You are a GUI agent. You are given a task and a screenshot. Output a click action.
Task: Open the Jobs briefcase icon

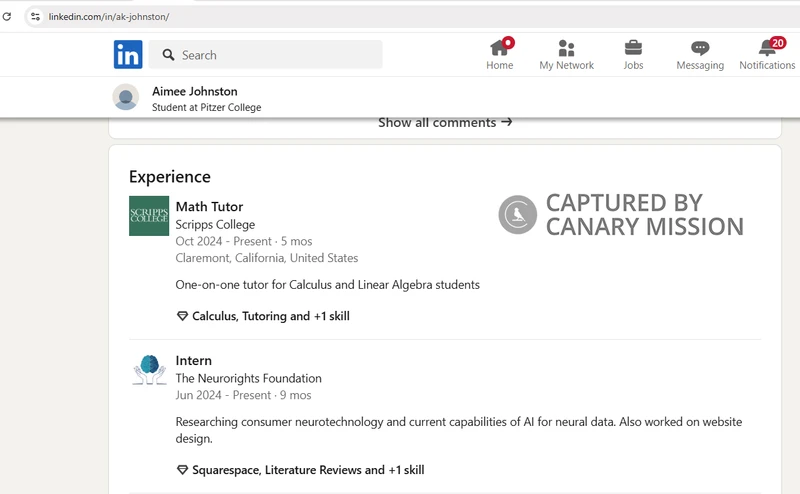633,48
